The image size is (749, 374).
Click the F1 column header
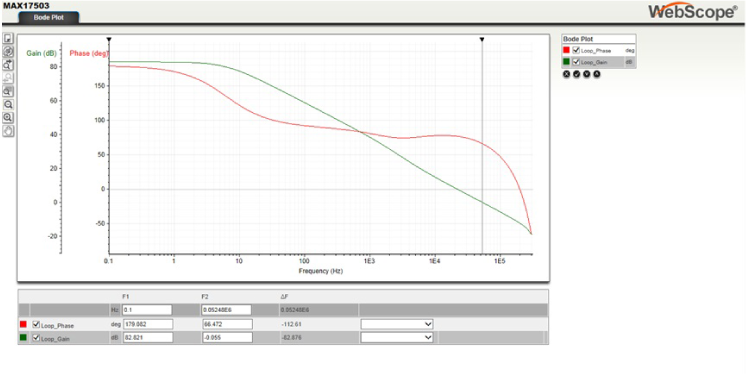click(126, 297)
